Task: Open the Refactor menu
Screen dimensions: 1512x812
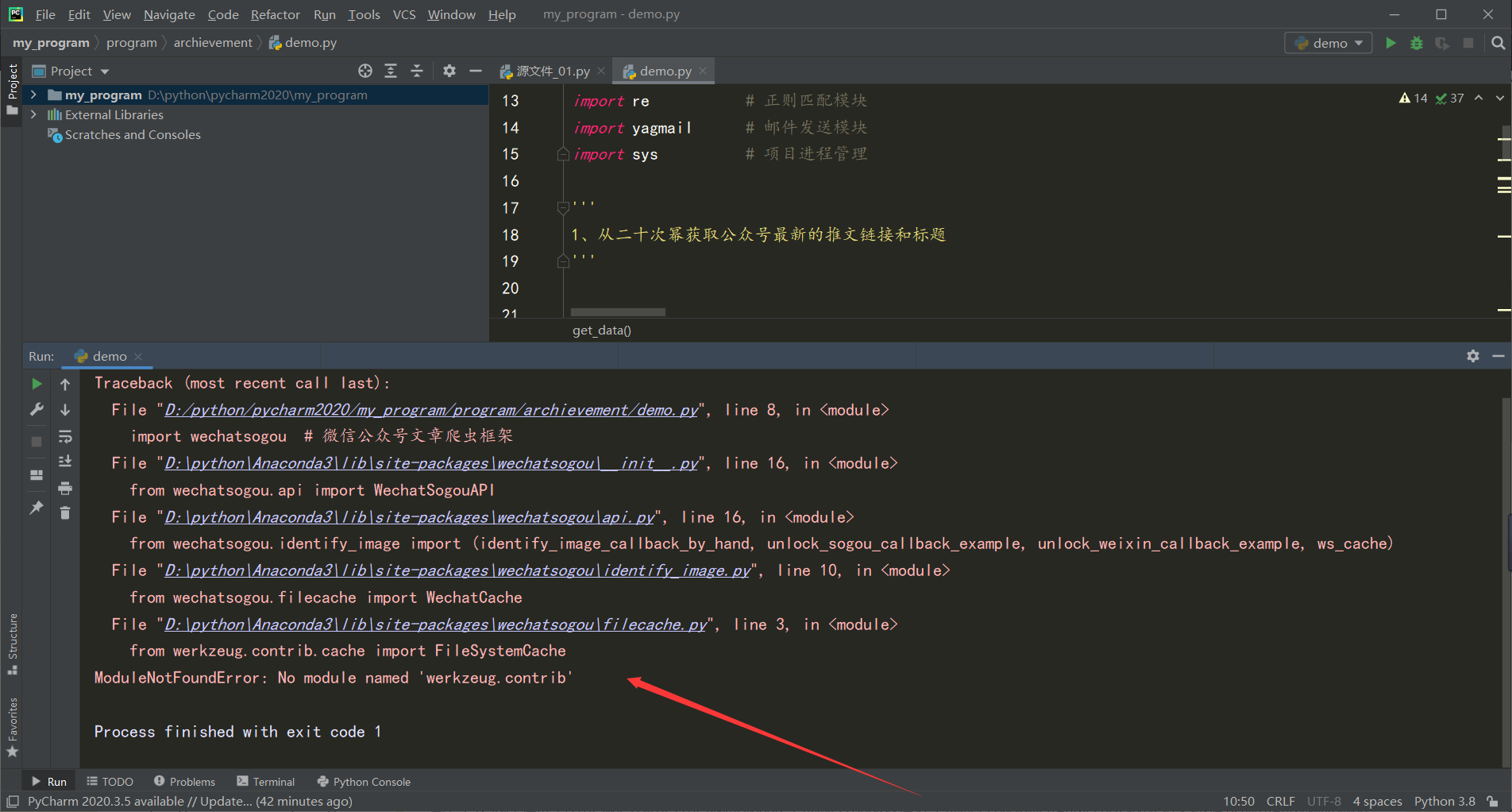Action: pos(275,14)
